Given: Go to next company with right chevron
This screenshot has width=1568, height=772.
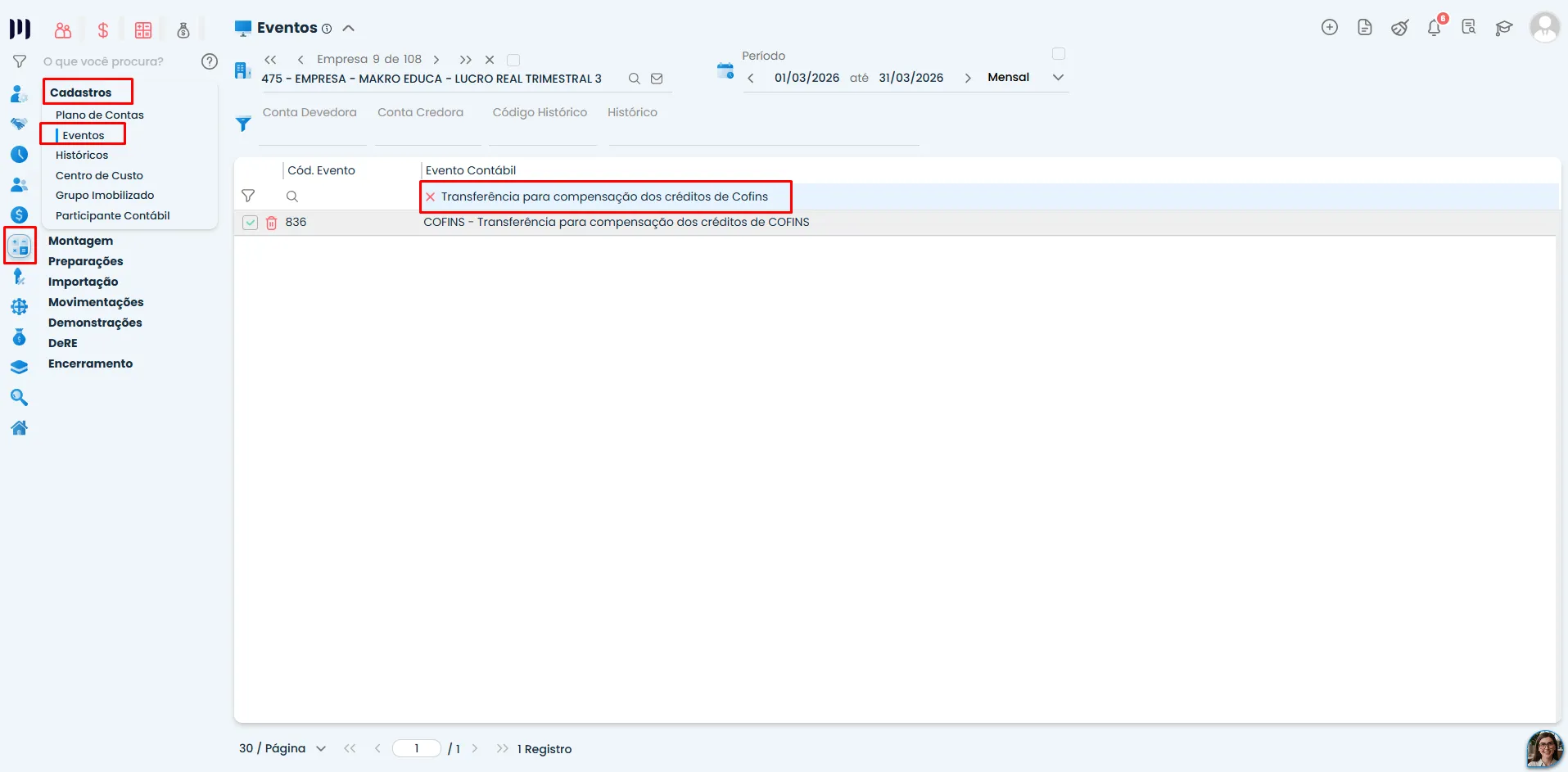Looking at the screenshot, I should point(436,60).
